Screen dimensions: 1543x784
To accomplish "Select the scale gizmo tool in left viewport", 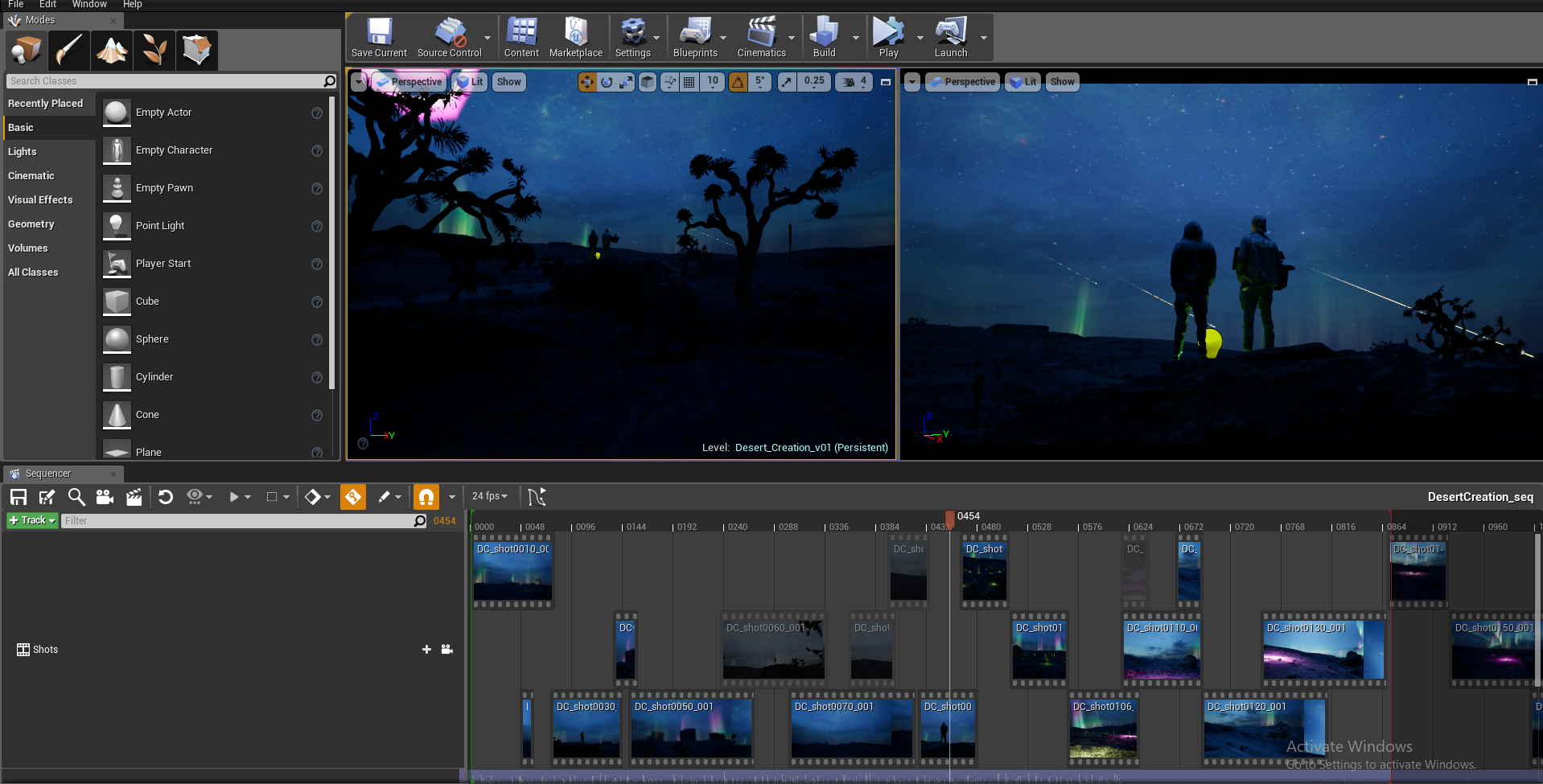I will click(626, 82).
